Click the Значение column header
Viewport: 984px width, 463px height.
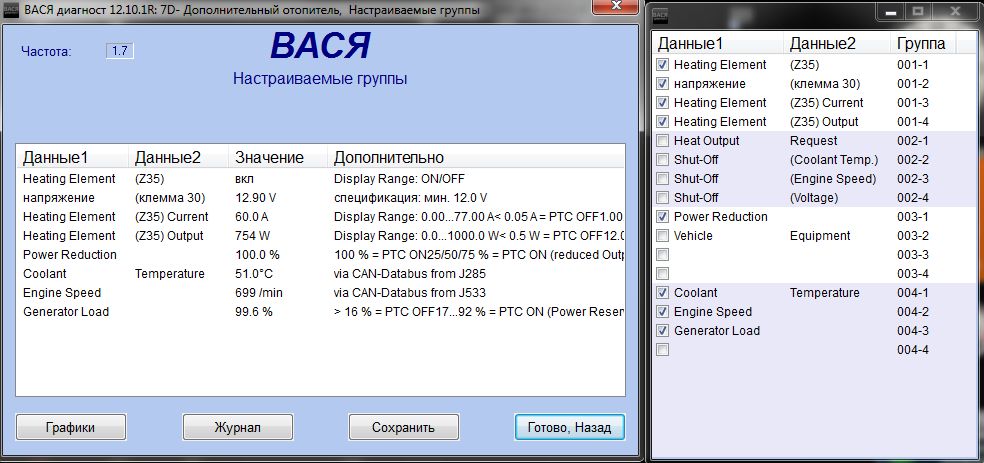(x=277, y=157)
